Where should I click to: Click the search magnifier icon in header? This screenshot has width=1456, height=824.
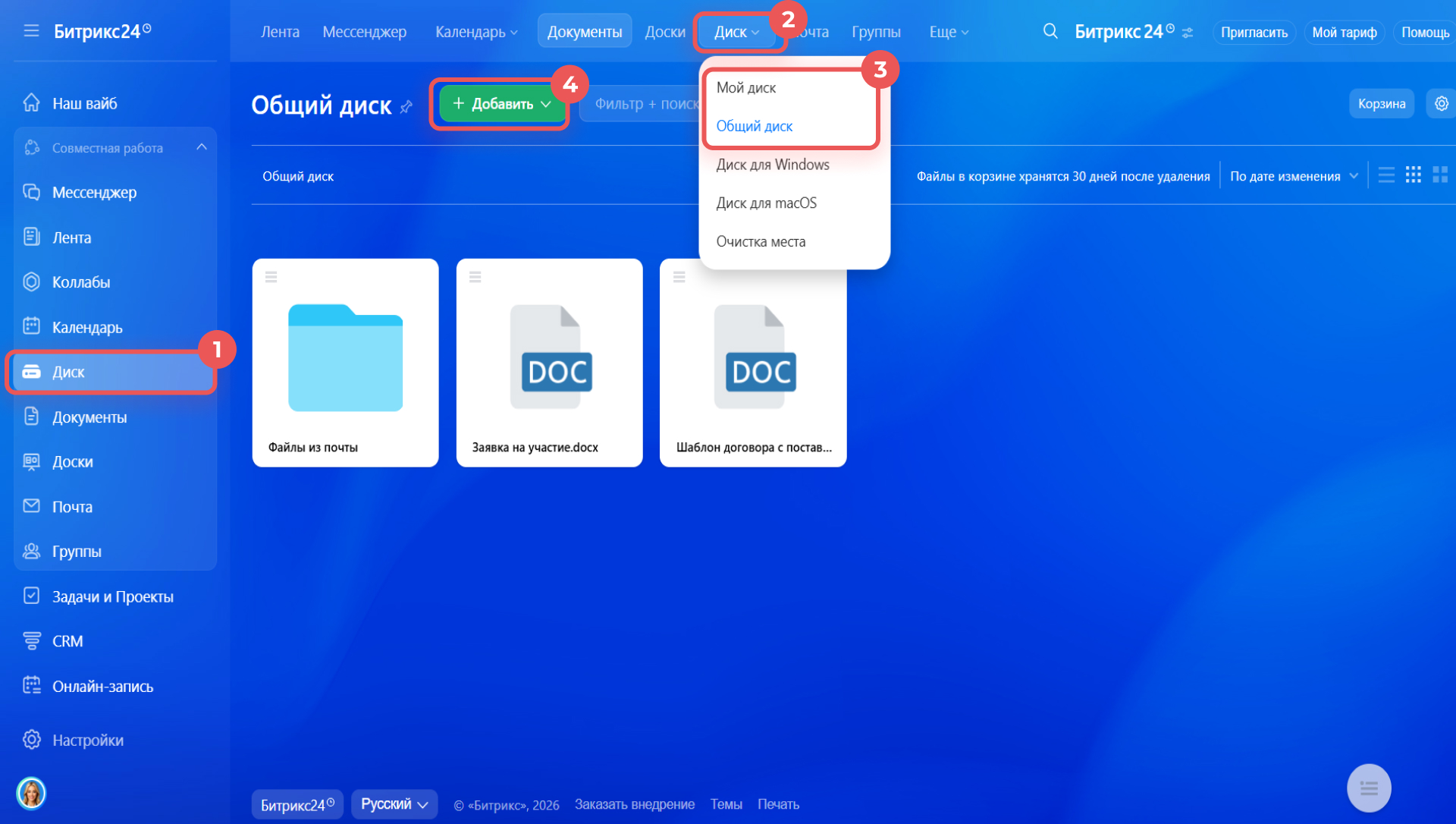(x=1050, y=31)
